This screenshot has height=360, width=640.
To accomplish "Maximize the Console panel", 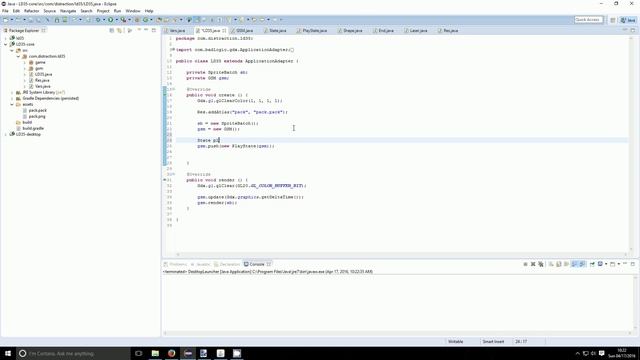I will click(x=633, y=264).
